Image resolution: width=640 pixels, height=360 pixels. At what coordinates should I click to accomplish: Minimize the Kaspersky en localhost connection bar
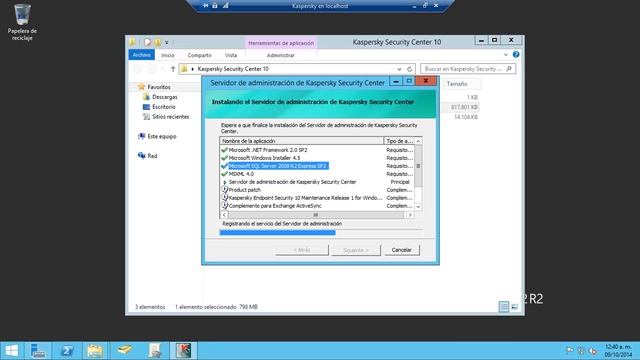(414, 6)
